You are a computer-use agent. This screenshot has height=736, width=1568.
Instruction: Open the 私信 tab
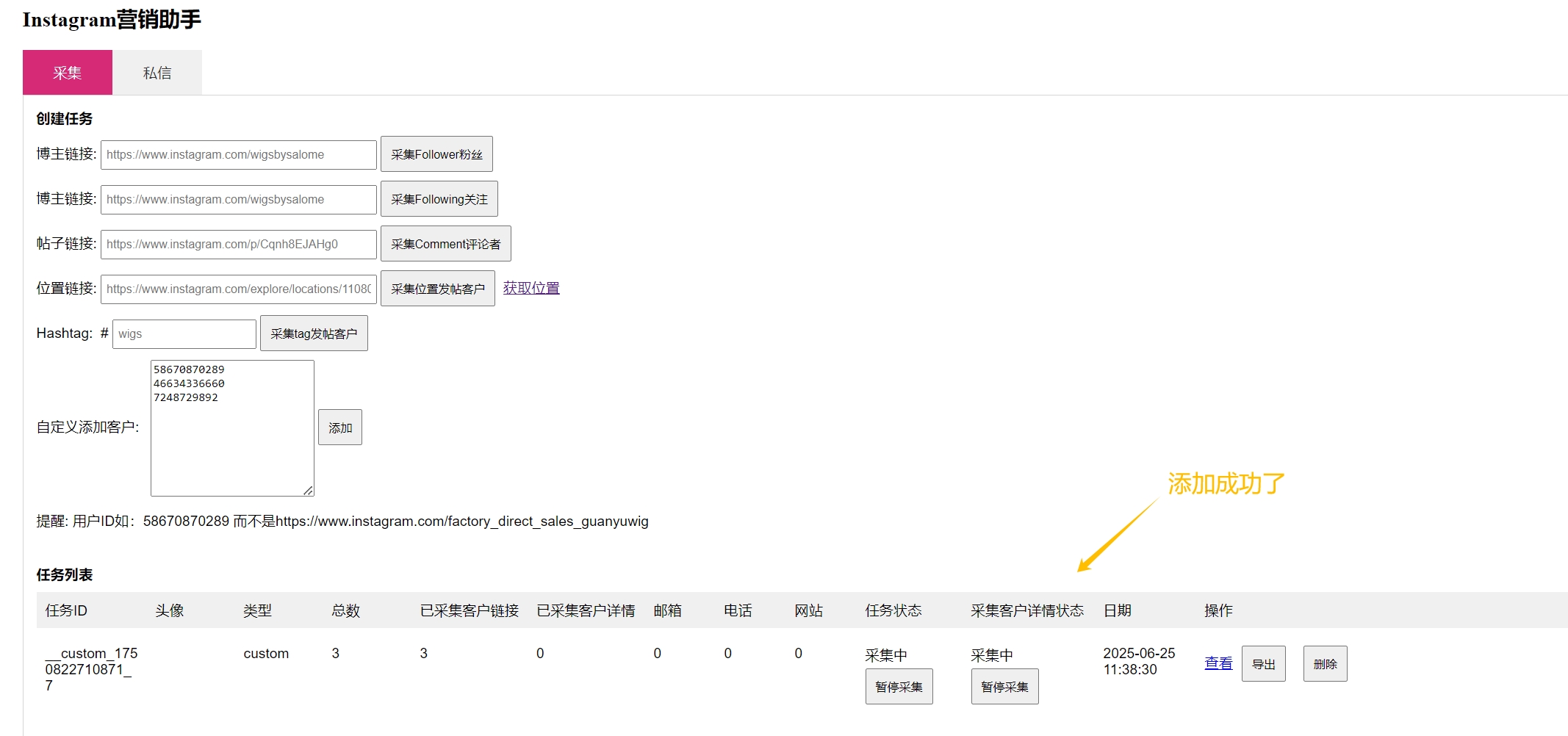click(157, 73)
